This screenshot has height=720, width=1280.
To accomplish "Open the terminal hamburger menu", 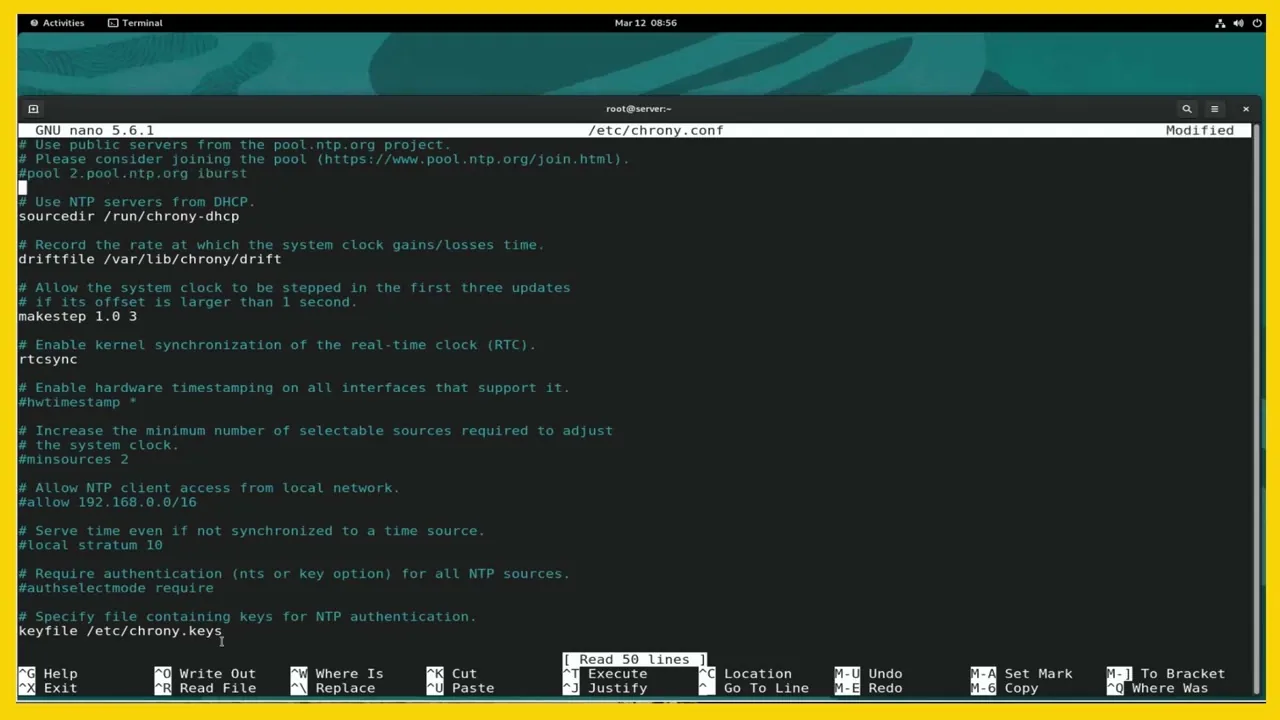I will (x=1214, y=108).
